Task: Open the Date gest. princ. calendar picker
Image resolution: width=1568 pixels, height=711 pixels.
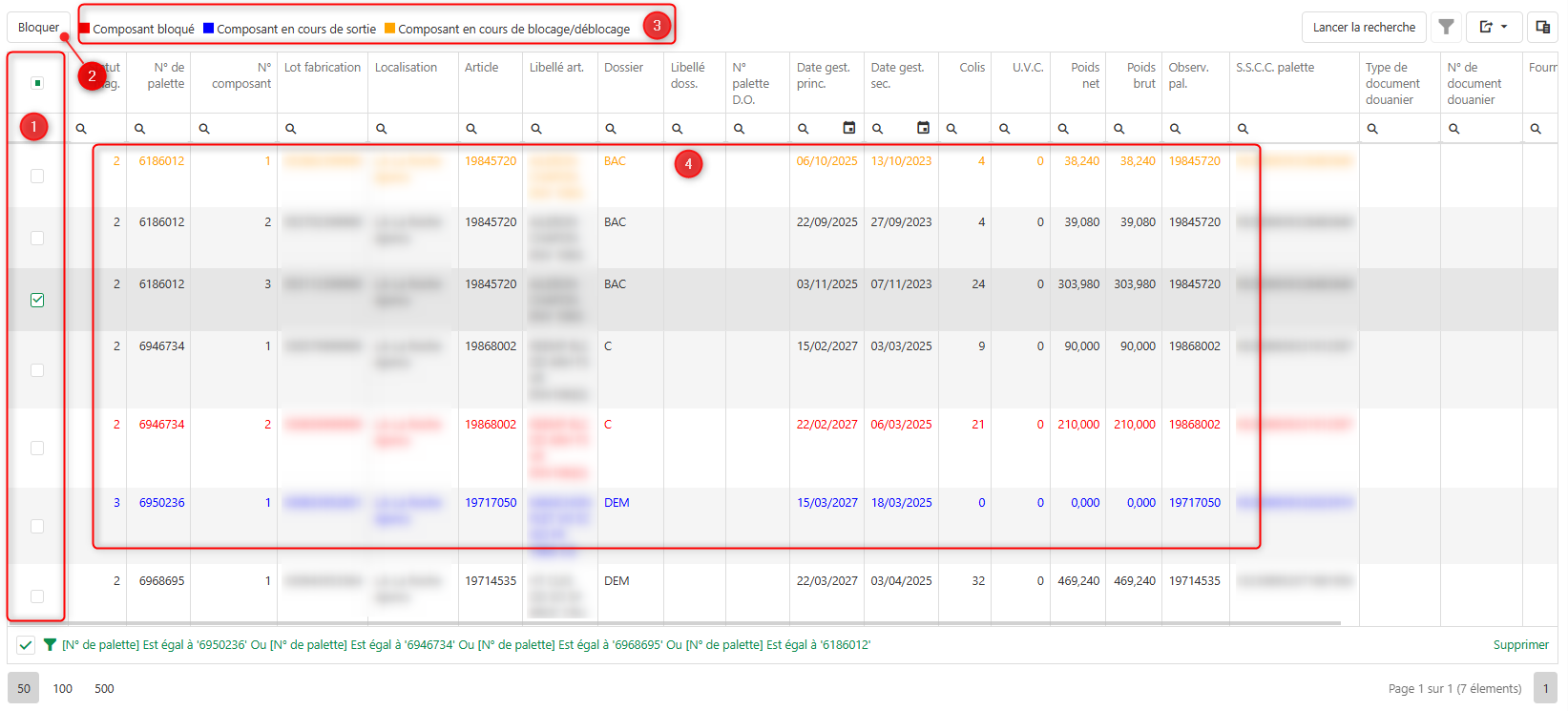Action: [x=848, y=128]
